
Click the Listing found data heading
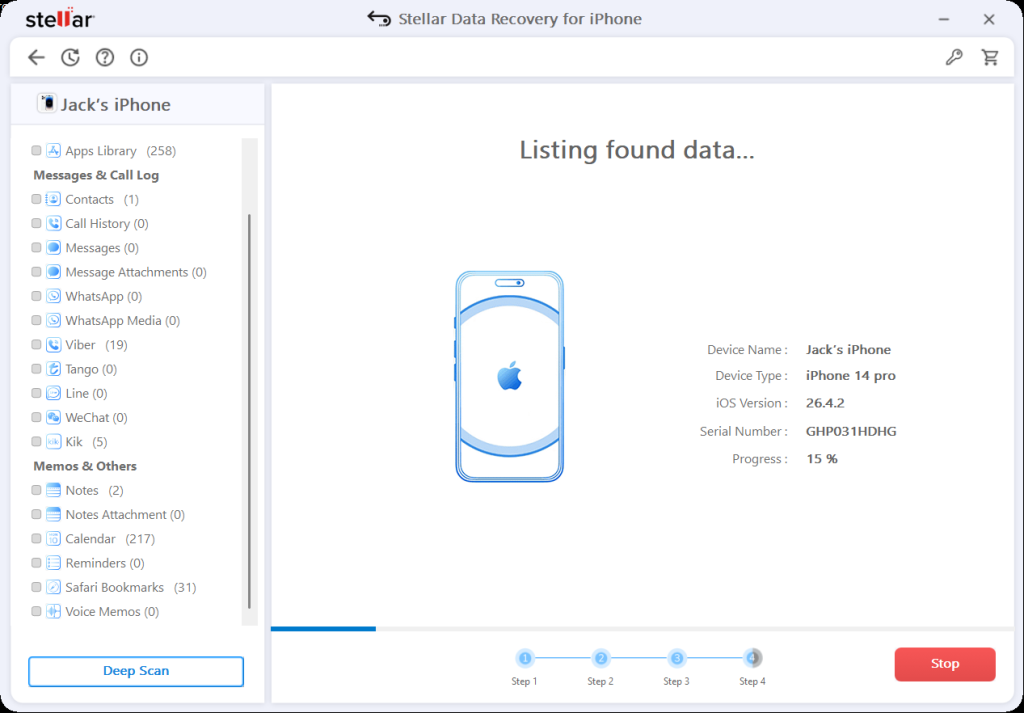[637, 150]
